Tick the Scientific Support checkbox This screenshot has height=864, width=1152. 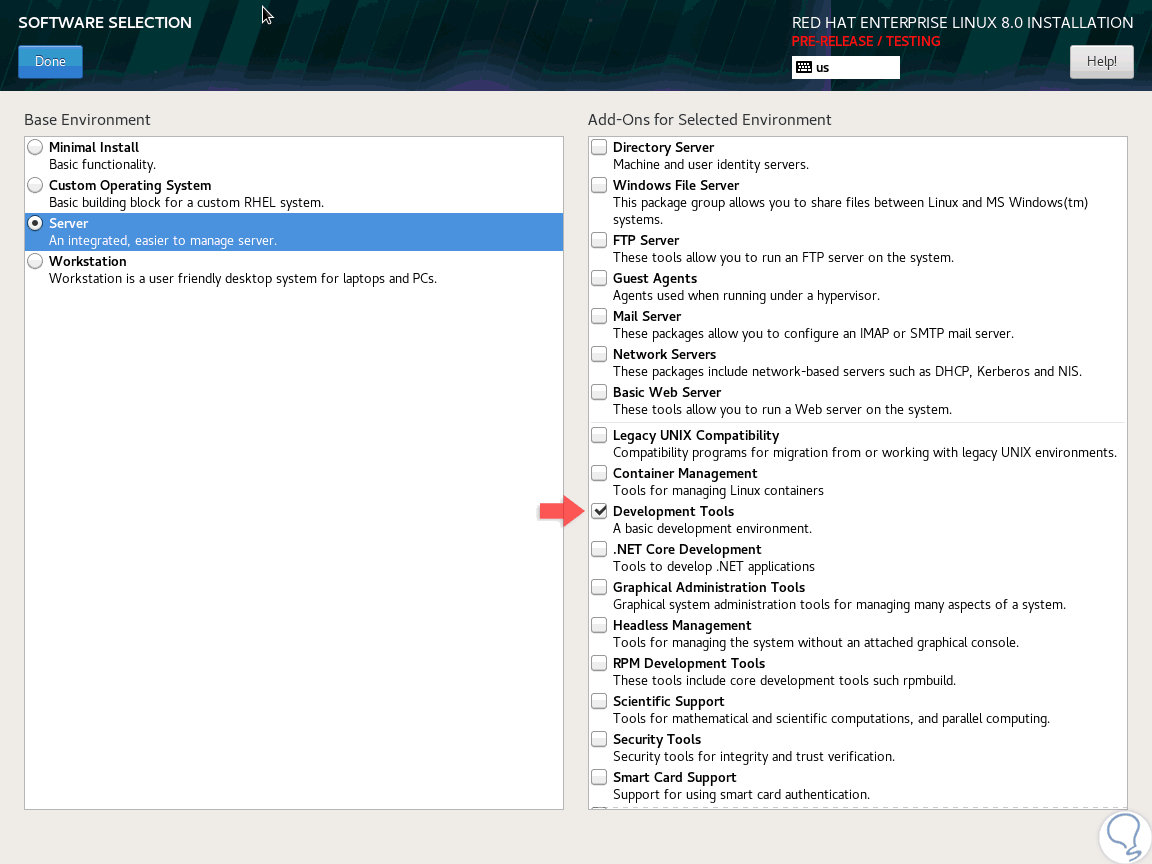coord(599,702)
